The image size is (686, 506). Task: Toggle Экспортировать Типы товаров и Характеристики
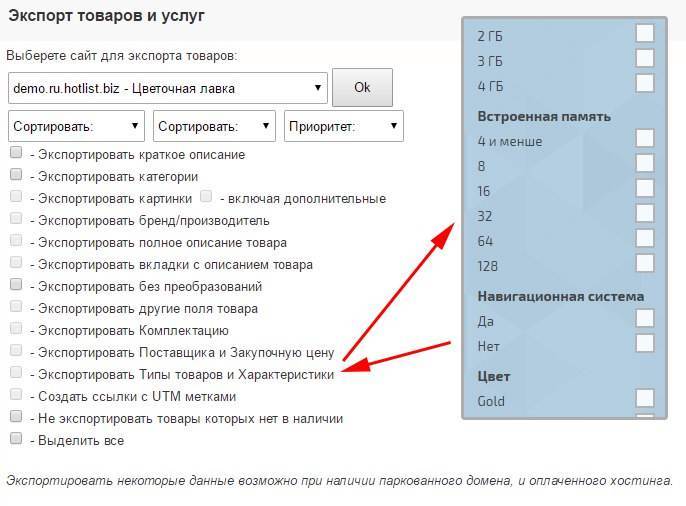(x=16, y=373)
